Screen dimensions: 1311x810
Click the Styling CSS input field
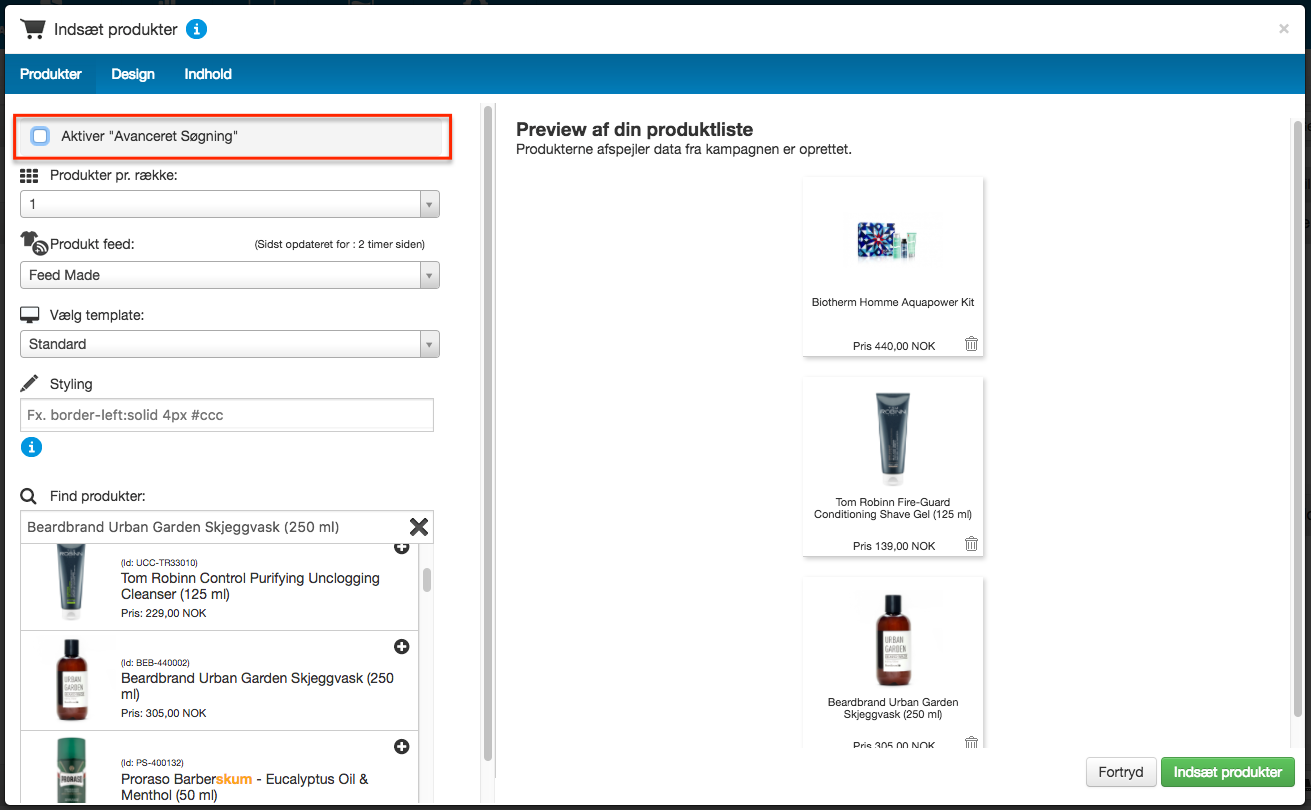pos(227,415)
